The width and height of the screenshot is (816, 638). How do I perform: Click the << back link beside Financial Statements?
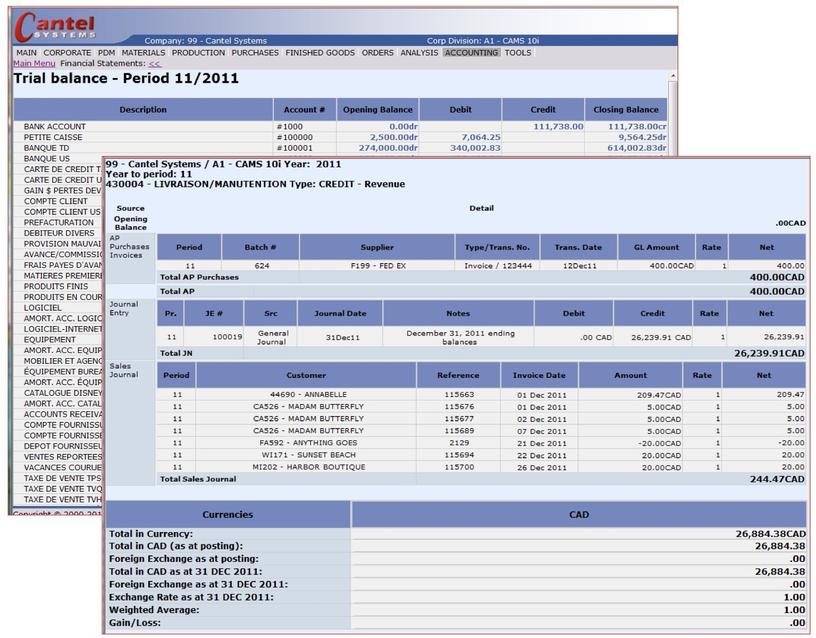[155, 63]
